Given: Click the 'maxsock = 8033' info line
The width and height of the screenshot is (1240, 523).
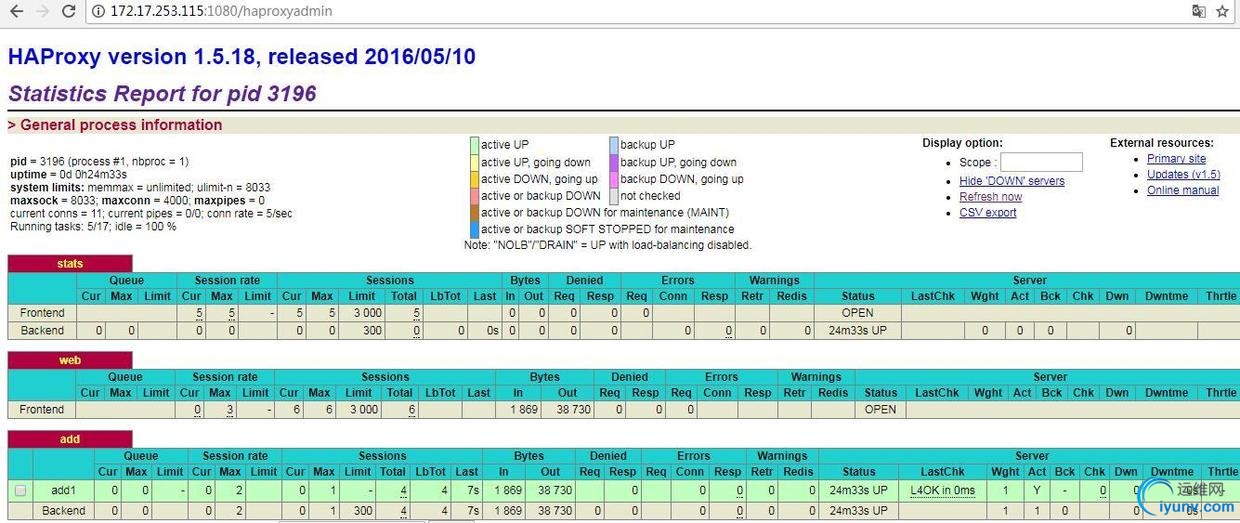Looking at the screenshot, I should coord(137,200).
